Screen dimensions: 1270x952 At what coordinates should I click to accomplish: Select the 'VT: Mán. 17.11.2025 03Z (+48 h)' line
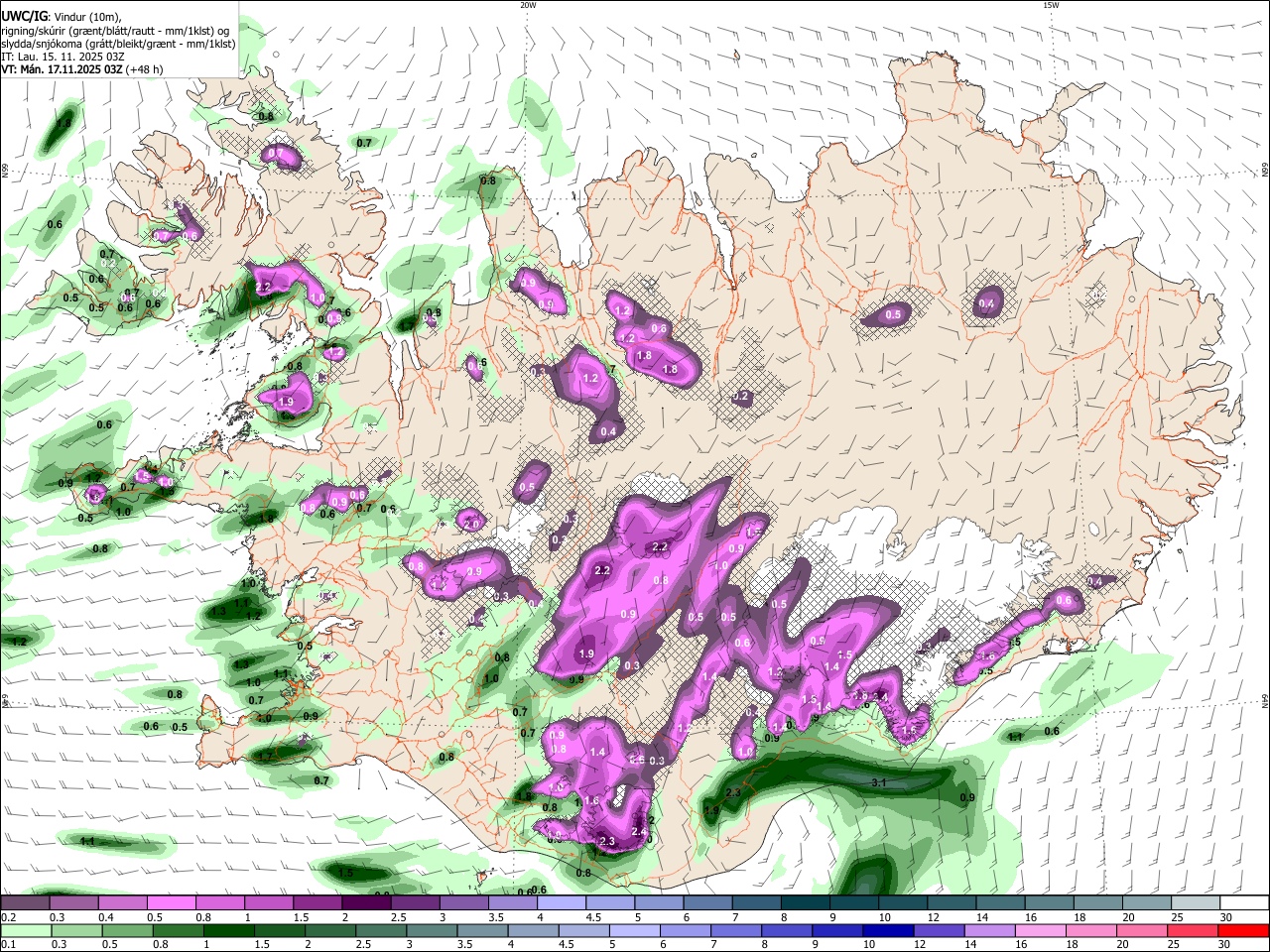tap(82, 69)
